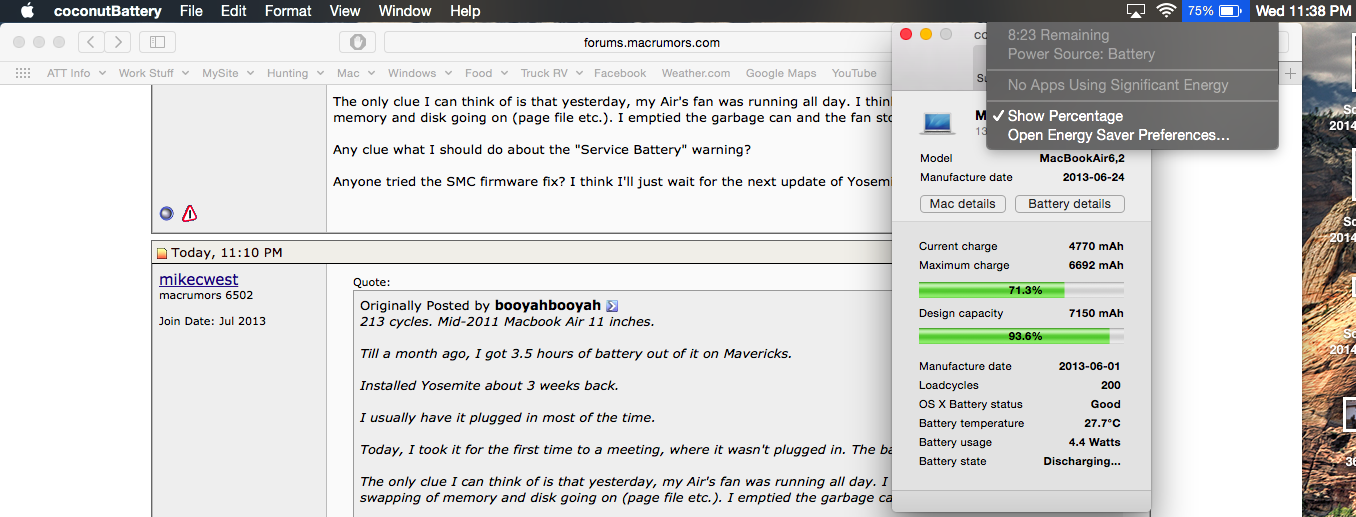1356x517 pixels.
Task: Open the Google Maps bookmark
Action: point(781,73)
